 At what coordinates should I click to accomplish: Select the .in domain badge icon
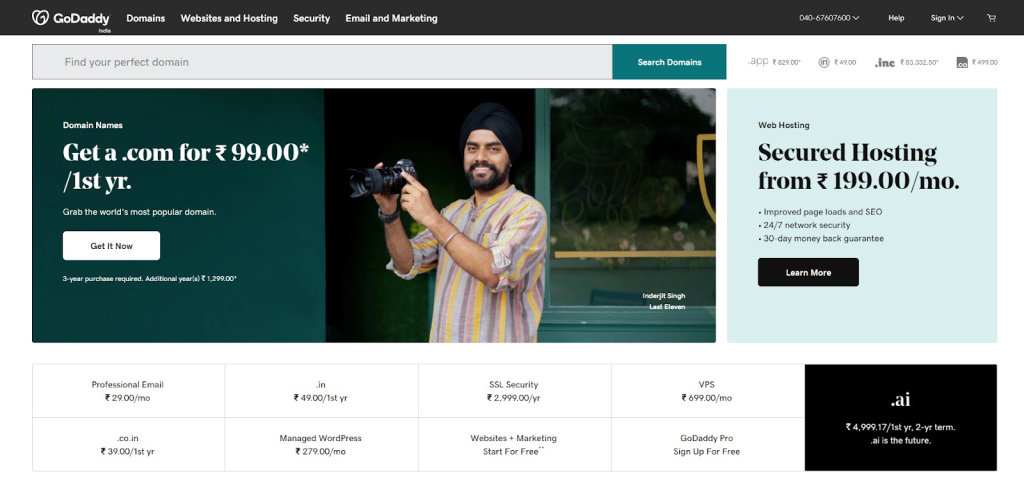coord(824,62)
